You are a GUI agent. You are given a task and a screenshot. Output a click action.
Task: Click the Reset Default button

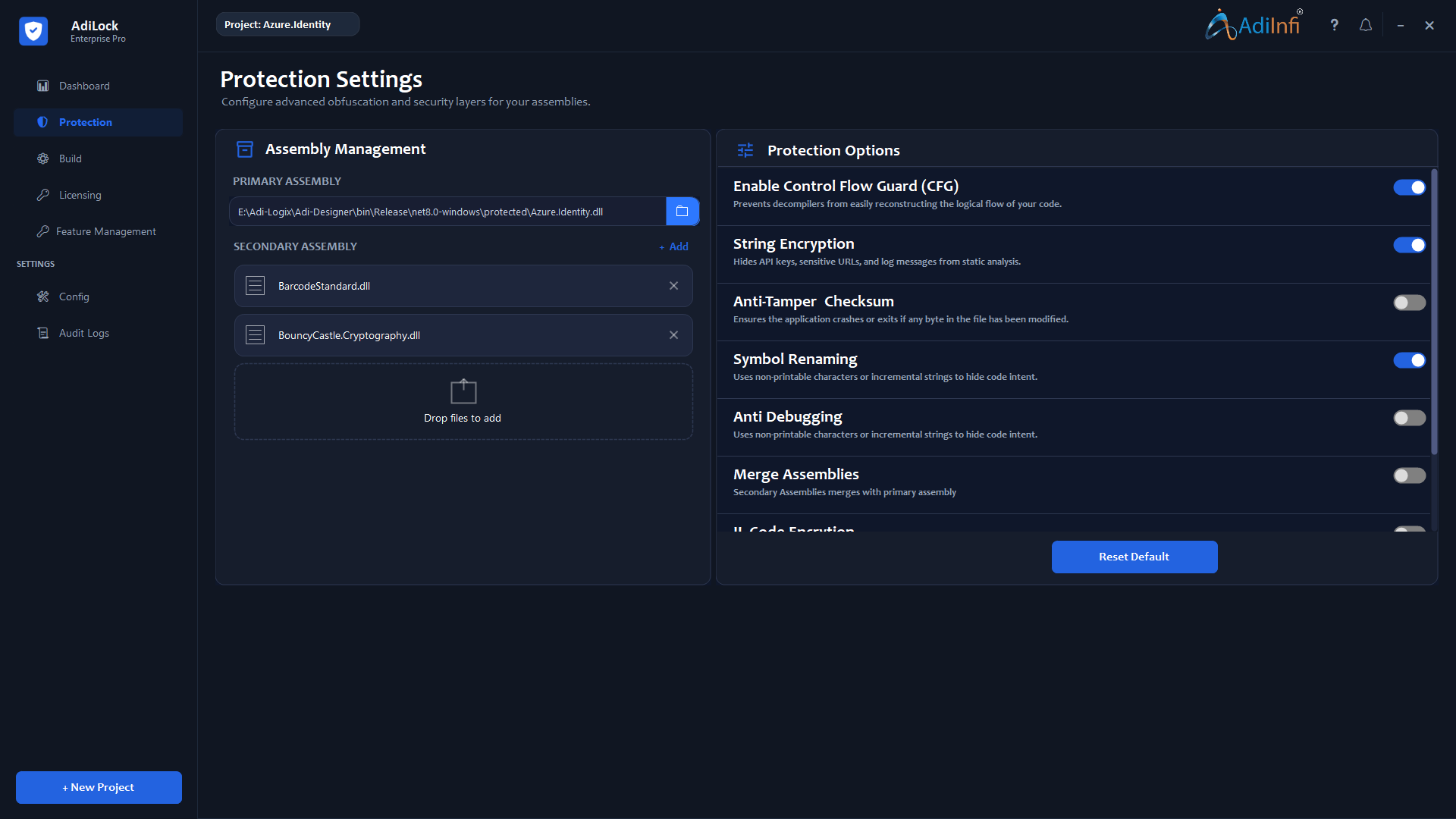pos(1134,557)
